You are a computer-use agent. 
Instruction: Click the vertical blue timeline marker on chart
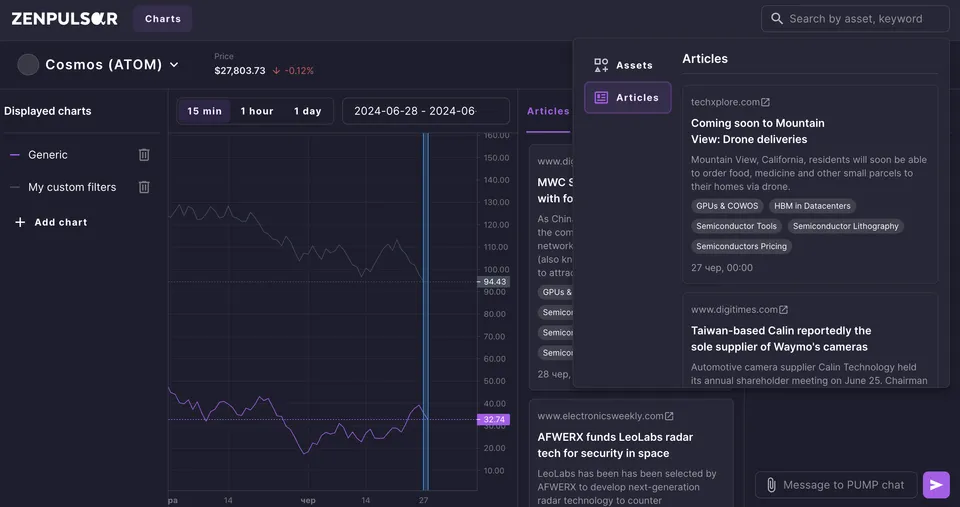pos(426,312)
